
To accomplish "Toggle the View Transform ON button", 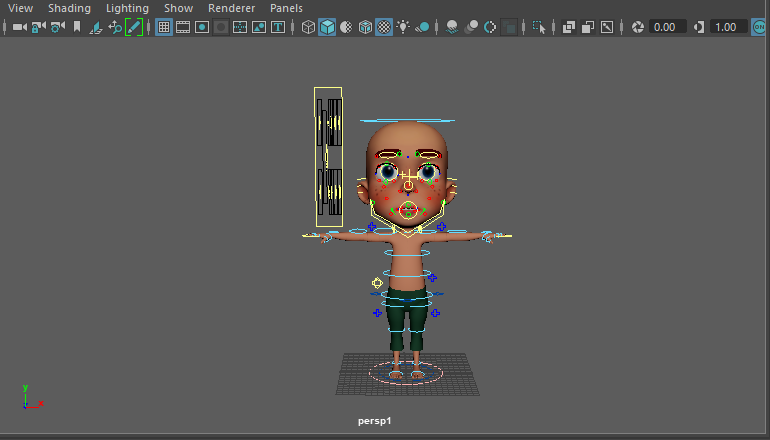I will (x=759, y=27).
